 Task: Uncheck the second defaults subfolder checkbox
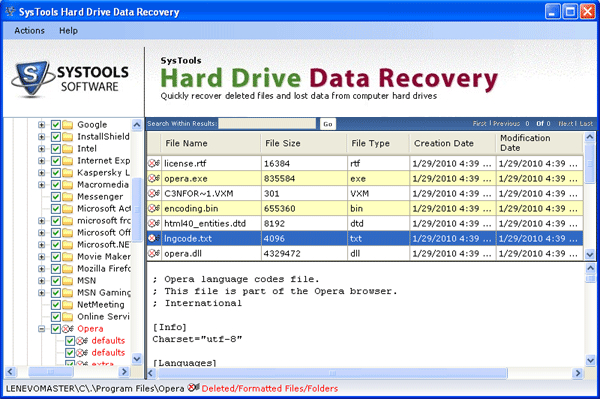[70, 352]
